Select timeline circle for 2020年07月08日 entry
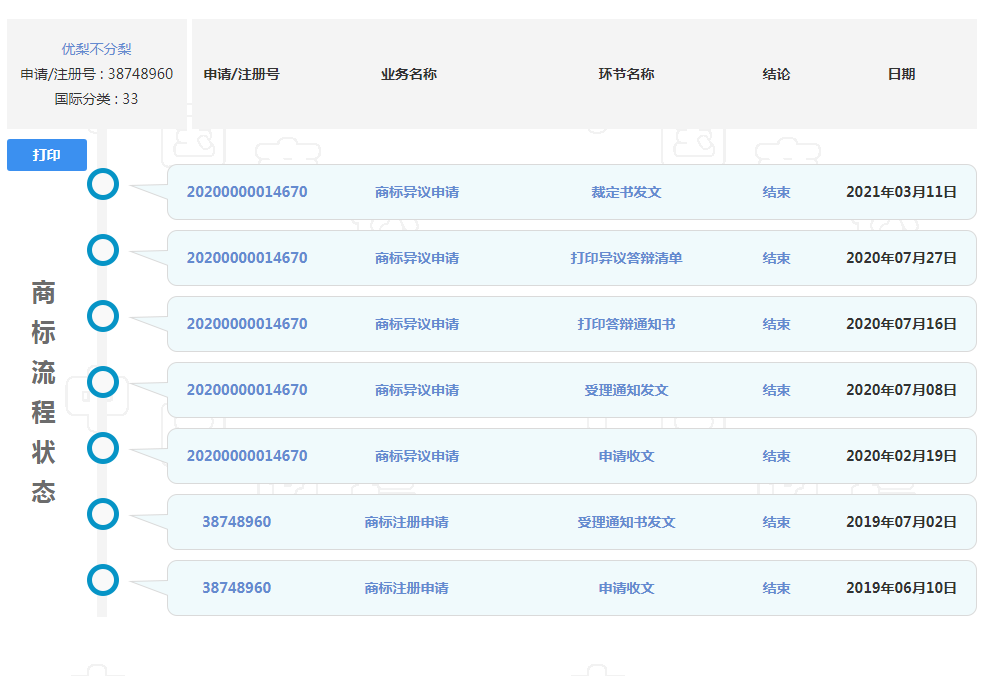Screen dimensions: 985x676 tap(103, 382)
